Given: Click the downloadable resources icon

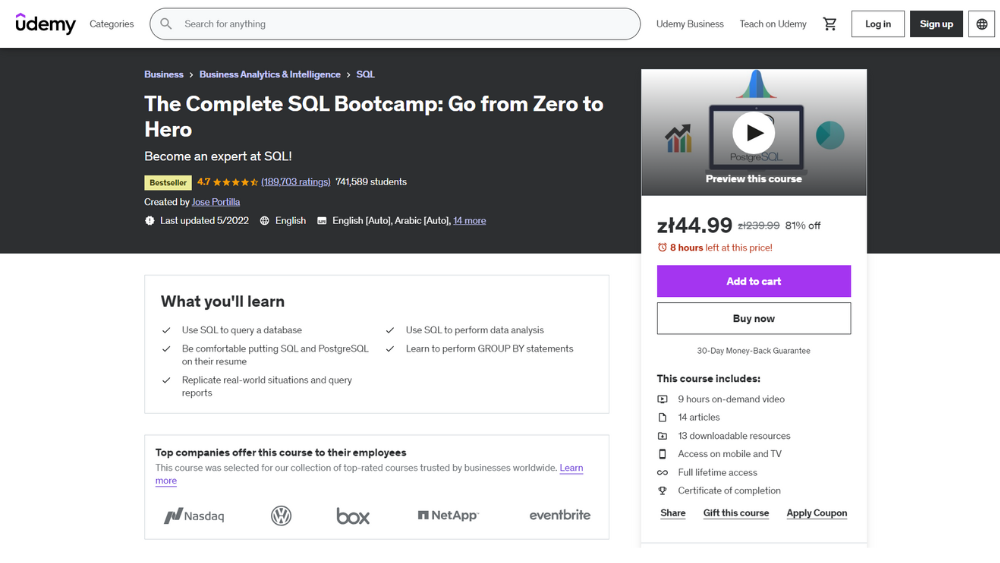Looking at the screenshot, I should coord(663,435).
